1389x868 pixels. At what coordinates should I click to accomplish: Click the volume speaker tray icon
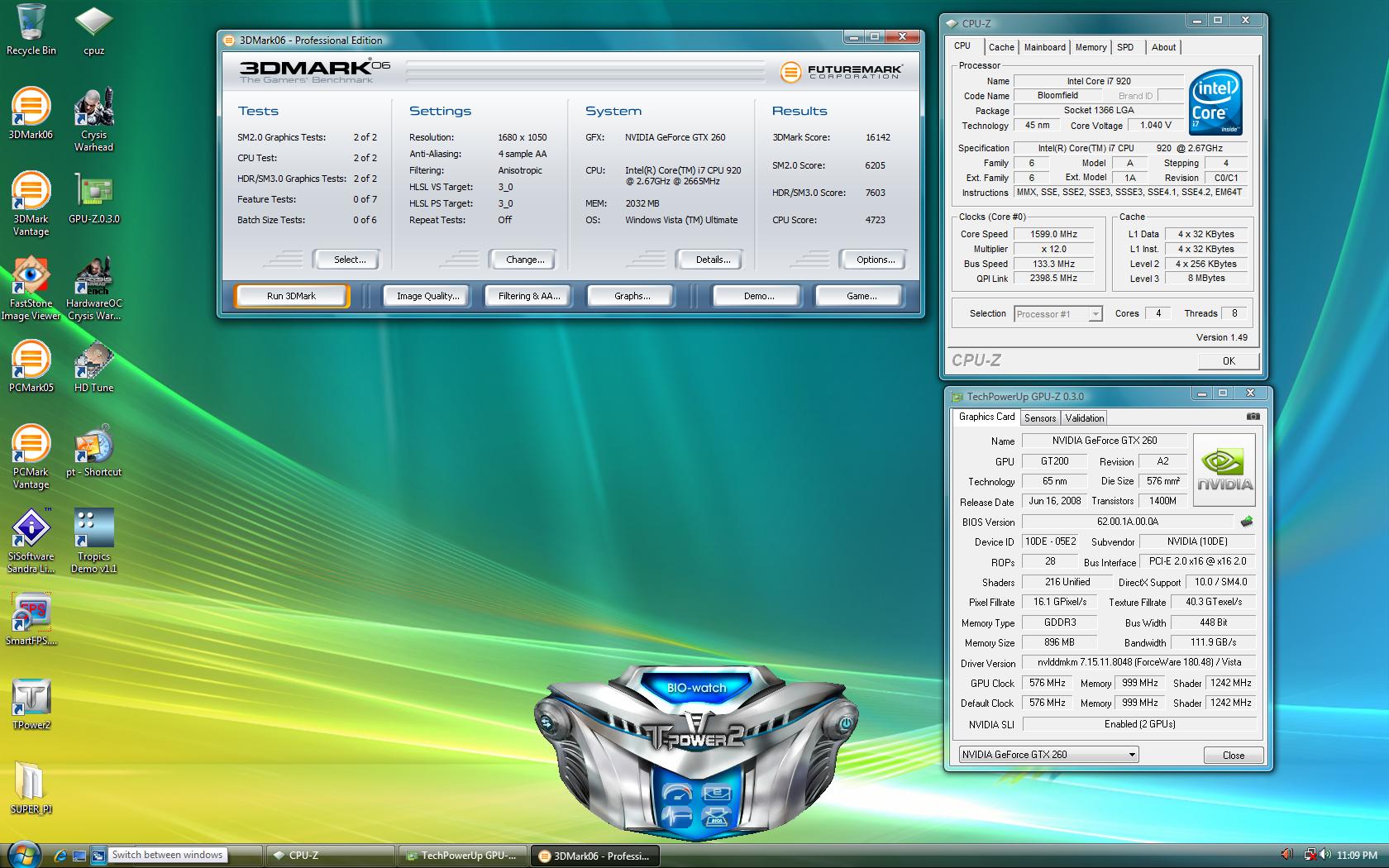(1325, 855)
